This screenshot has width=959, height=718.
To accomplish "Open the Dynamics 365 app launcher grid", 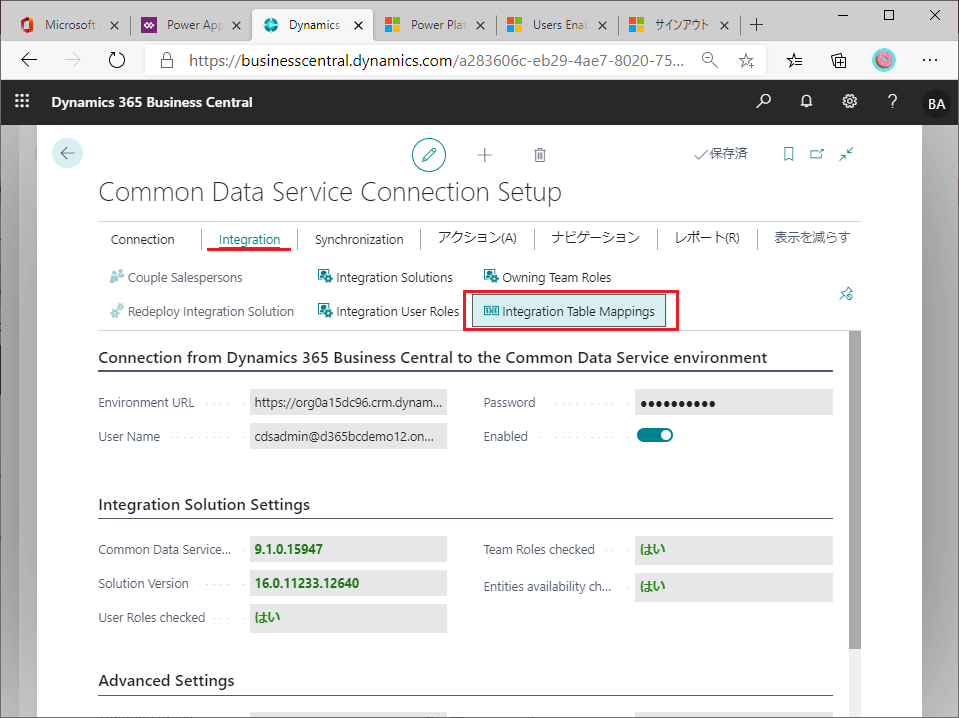I will point(22,101).
